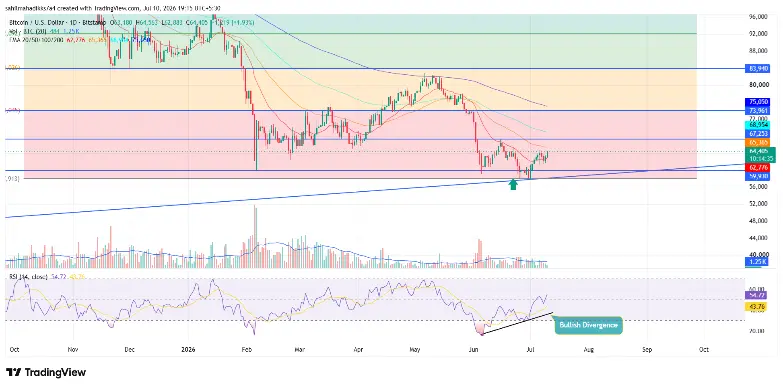Click the Mar date on the time axis
This screenshot has height=388, width=783.
[300, 349]
